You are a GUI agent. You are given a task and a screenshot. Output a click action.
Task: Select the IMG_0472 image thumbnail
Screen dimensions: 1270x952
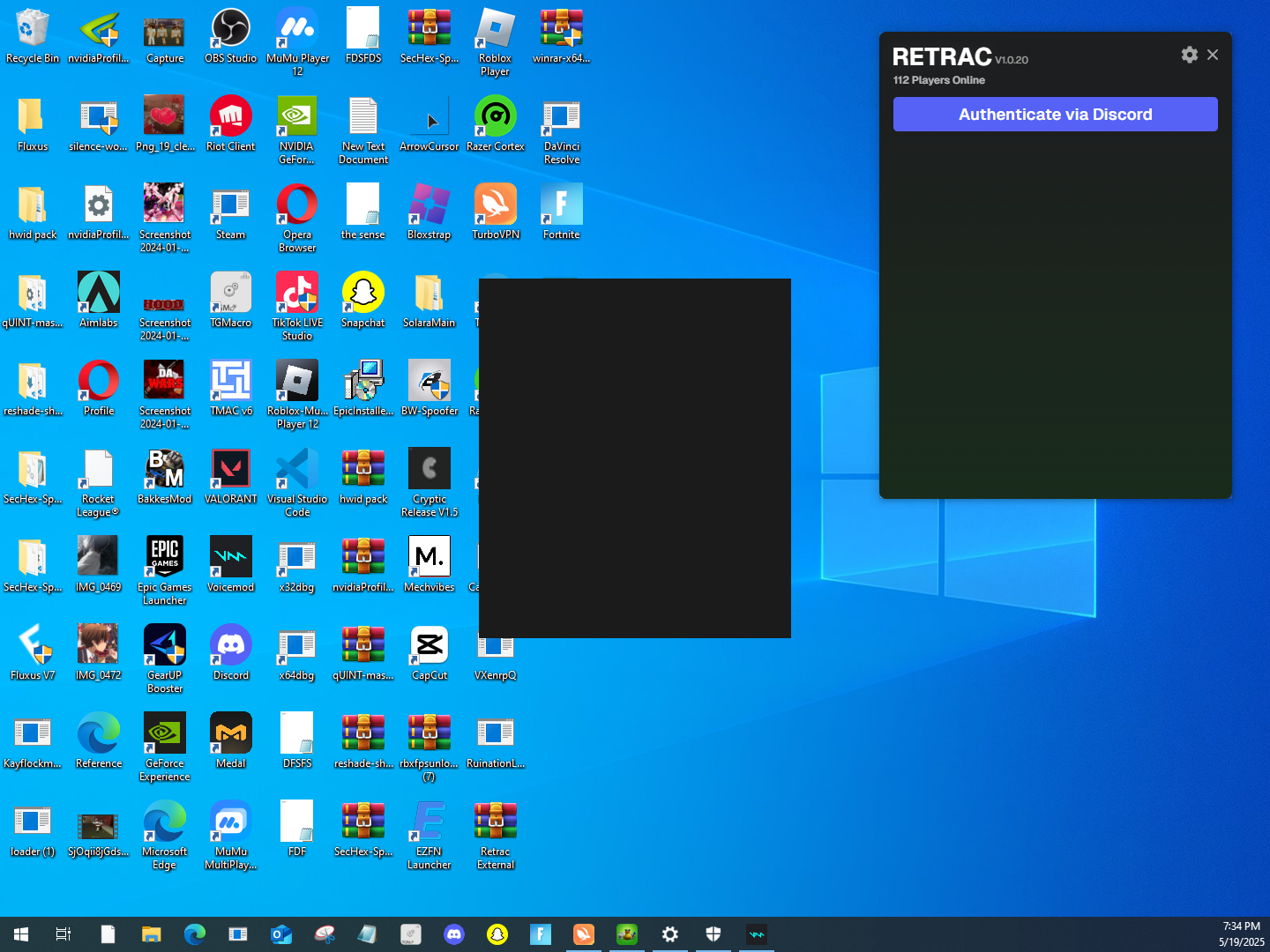[99, 653]
